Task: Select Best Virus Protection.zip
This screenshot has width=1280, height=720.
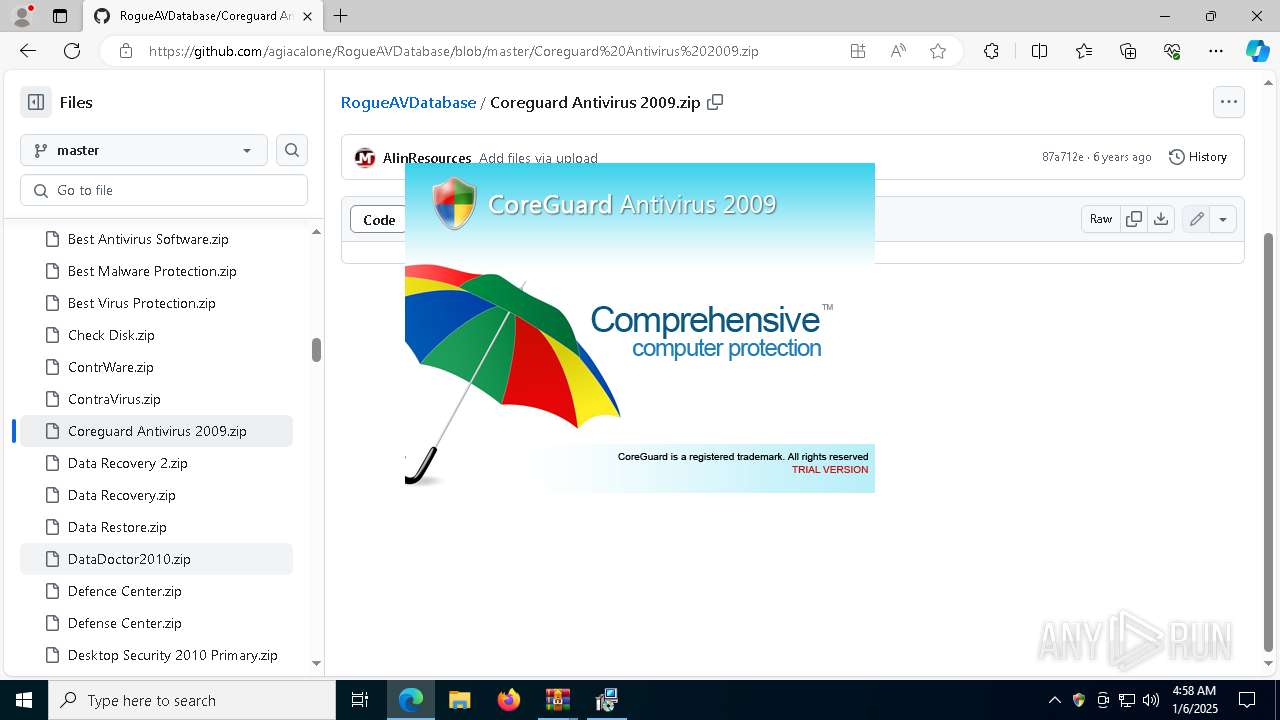Action: [x=156, y=303]
